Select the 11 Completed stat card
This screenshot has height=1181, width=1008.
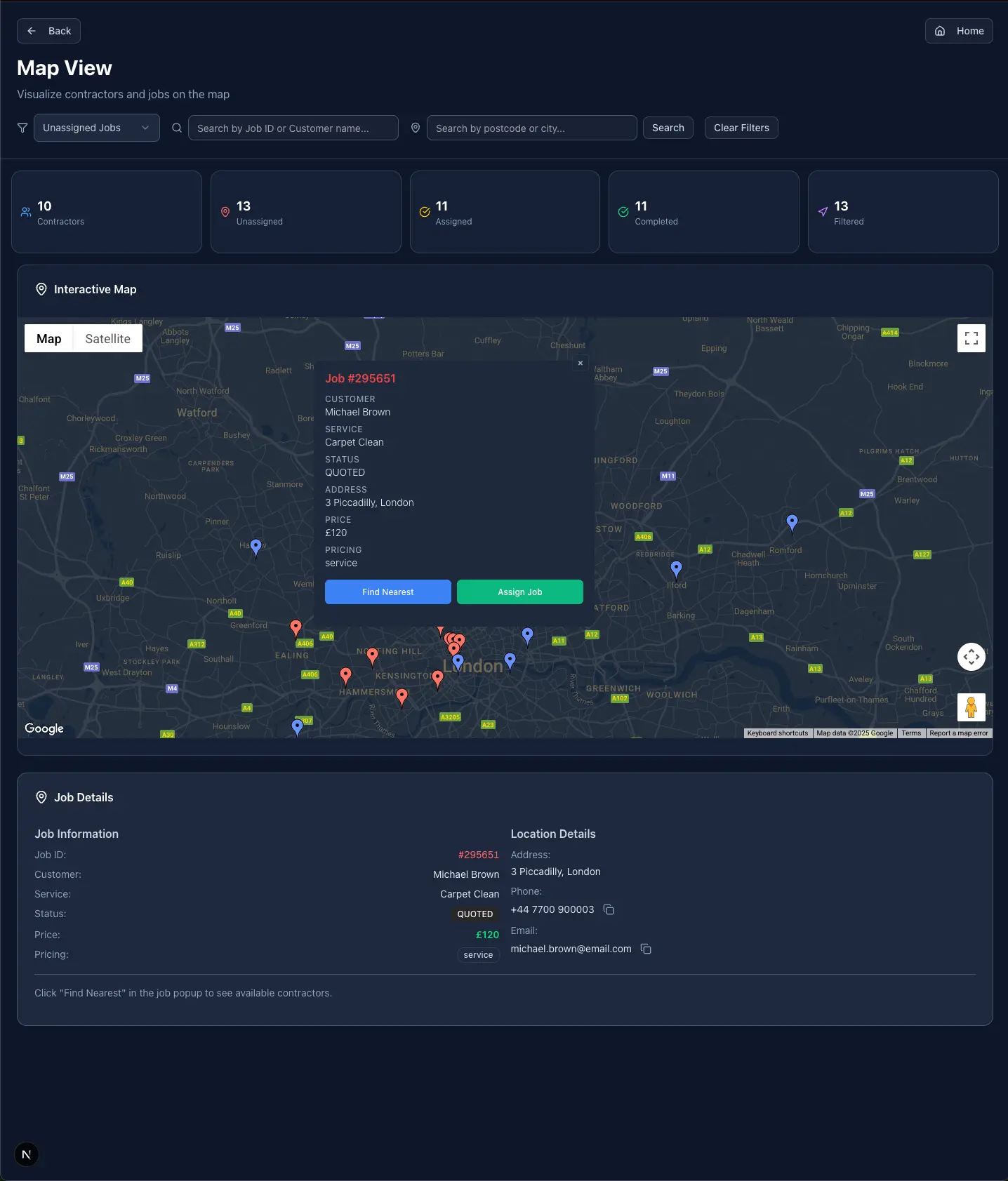[704, 212]
